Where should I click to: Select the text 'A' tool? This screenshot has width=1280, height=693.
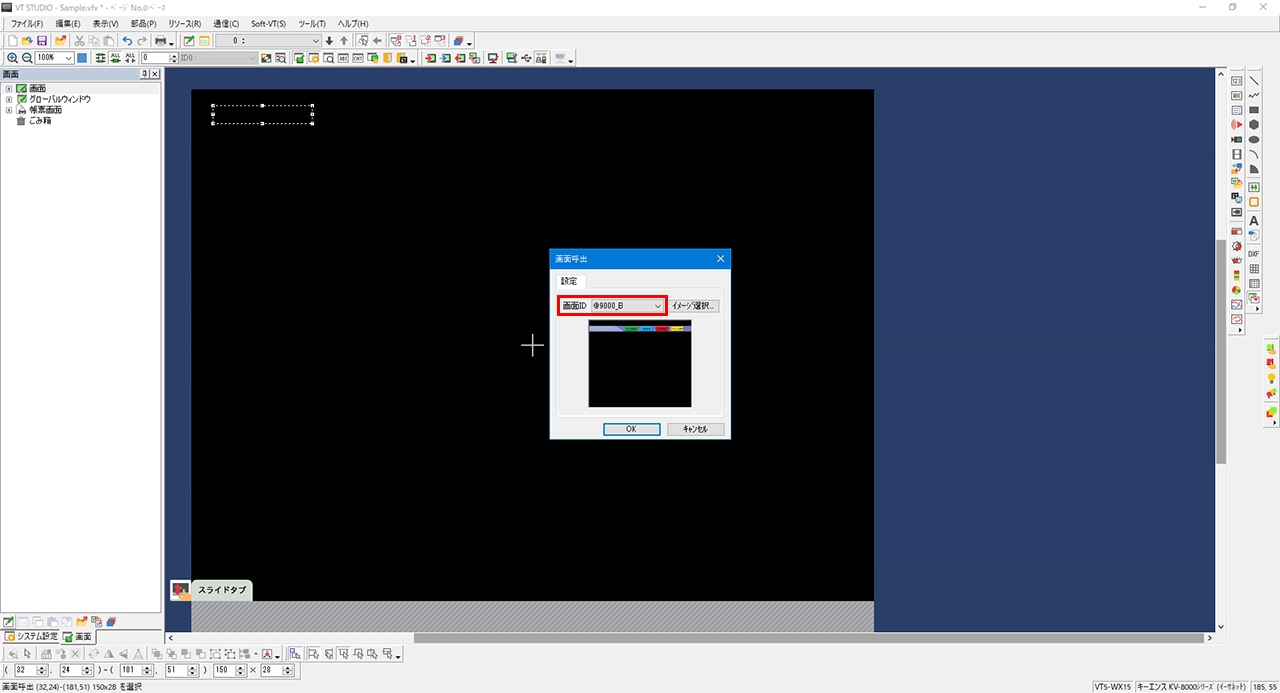pos(1254,221)
